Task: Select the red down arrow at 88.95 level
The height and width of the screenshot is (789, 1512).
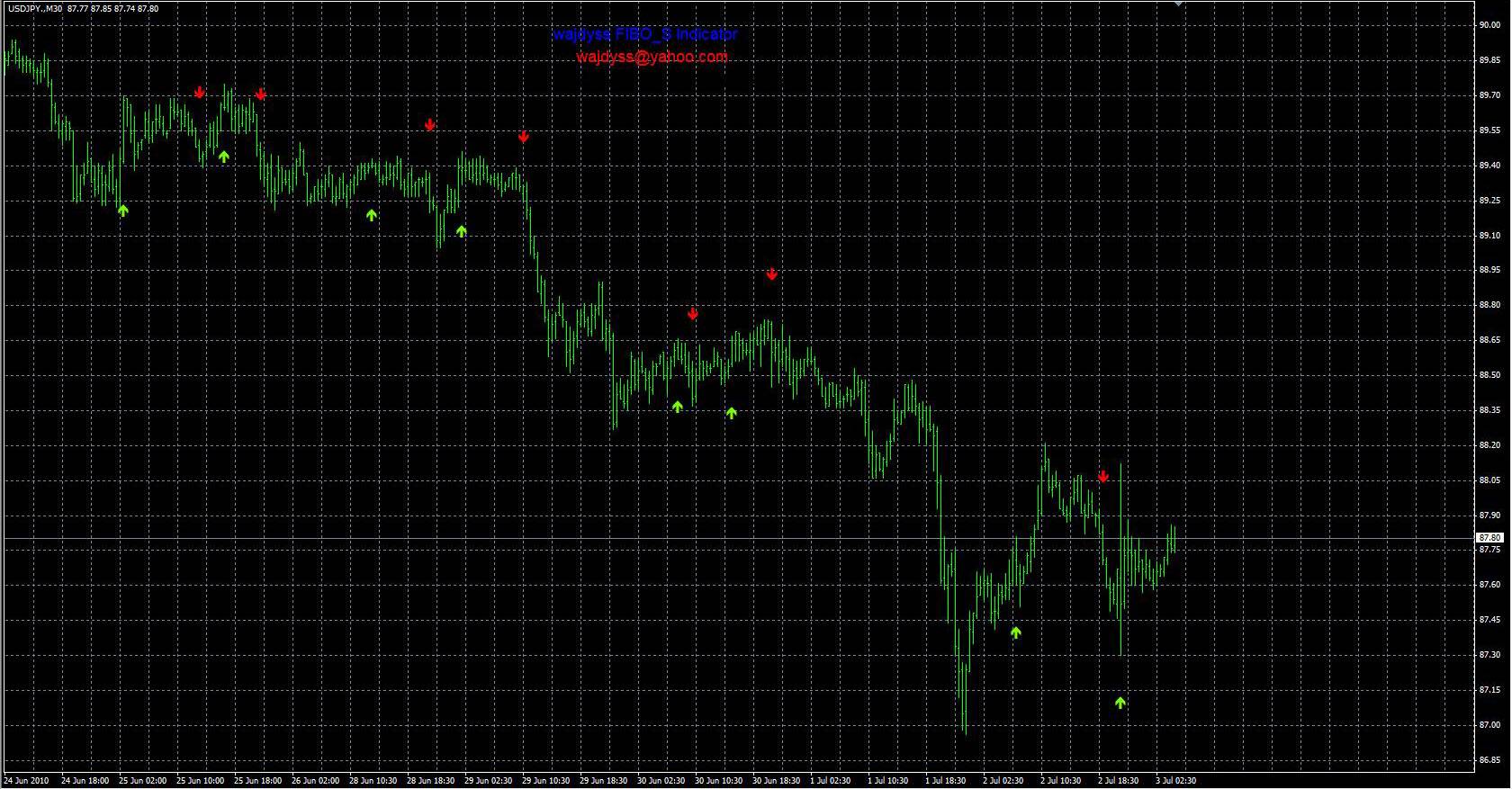Action: [x=772, y=273]
